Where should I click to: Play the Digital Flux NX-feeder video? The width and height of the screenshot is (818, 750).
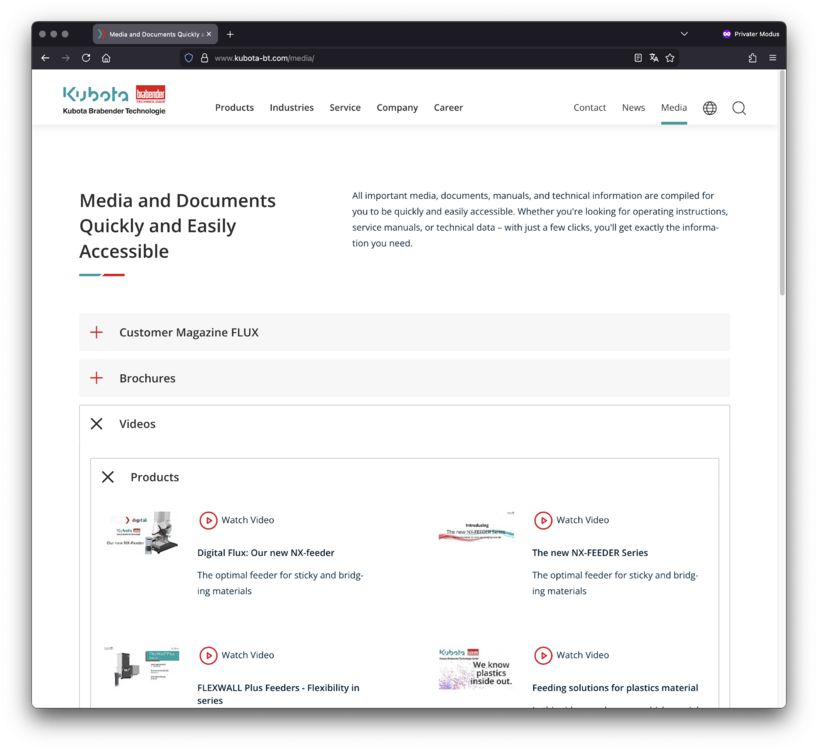(x=237, y=520)
